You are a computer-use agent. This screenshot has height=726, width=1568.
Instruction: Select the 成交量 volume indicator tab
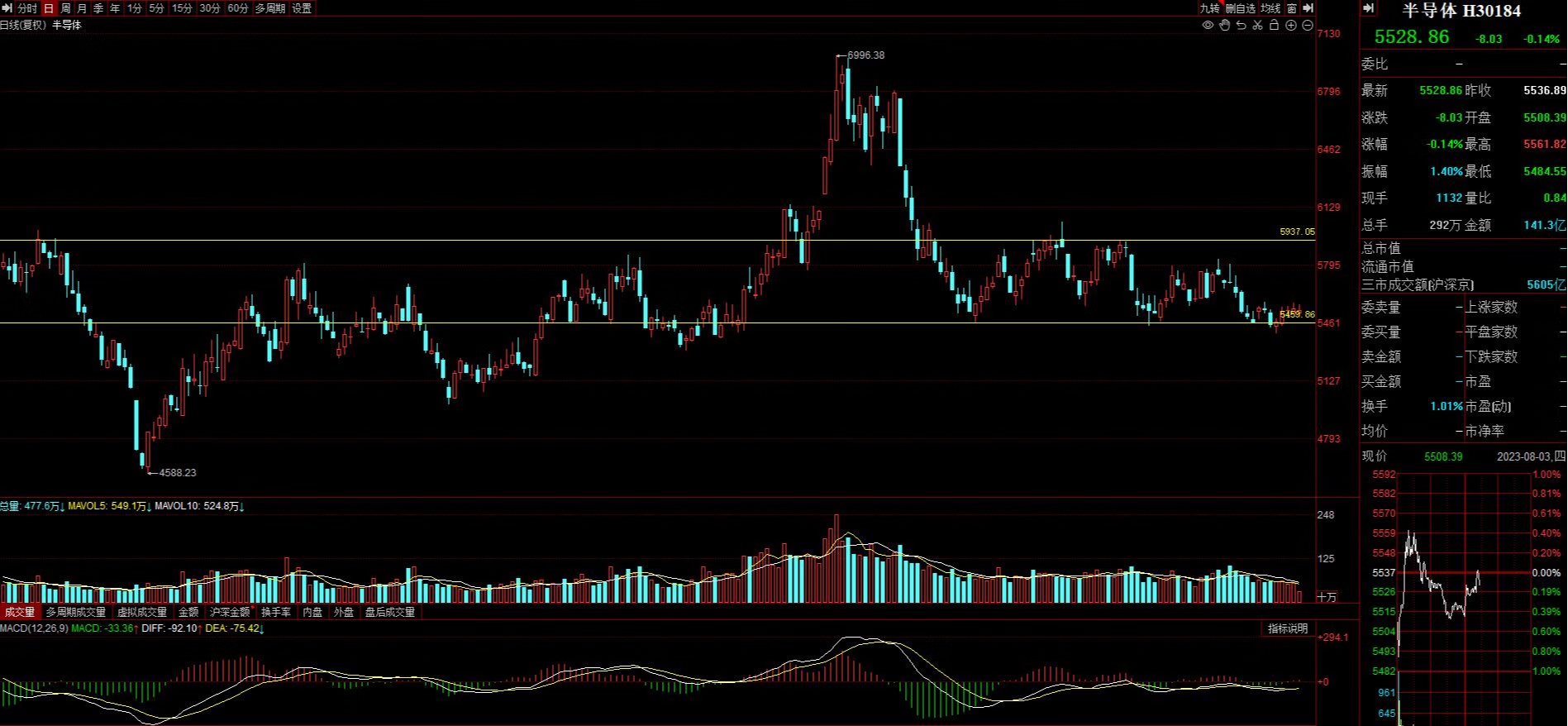point(20,612)
